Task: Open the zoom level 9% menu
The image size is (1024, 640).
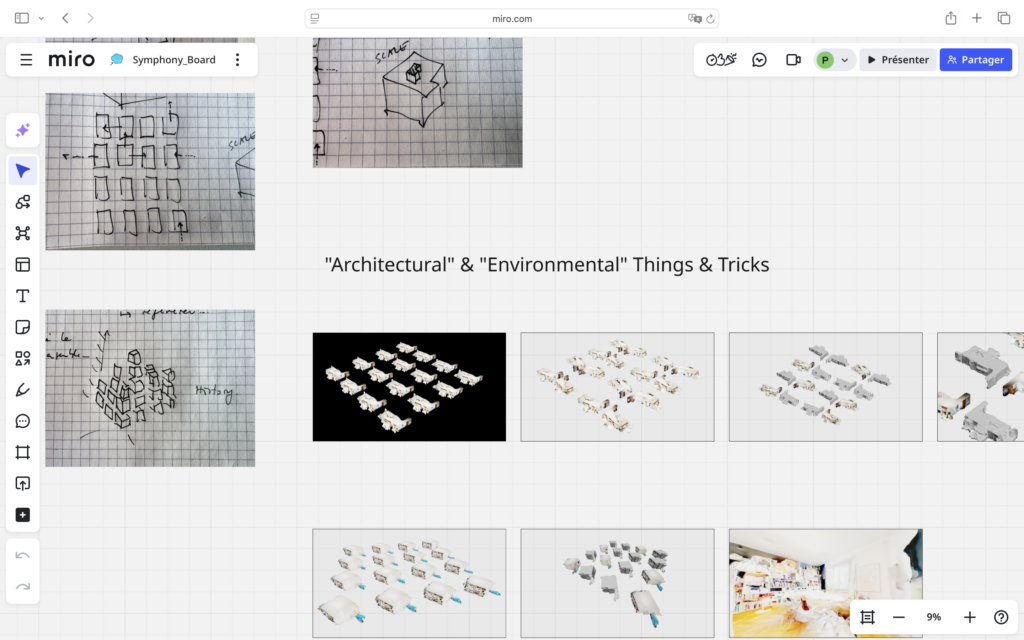Action: point(933,617)
